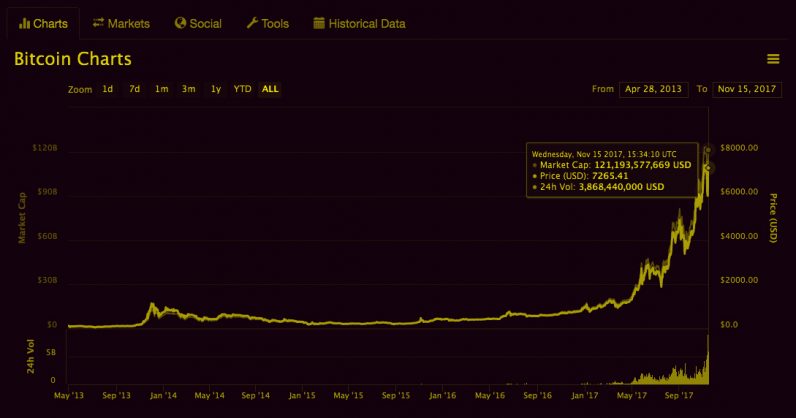Set chart zoom to 7d
The image size is (796, 418).
pos(134,89)
